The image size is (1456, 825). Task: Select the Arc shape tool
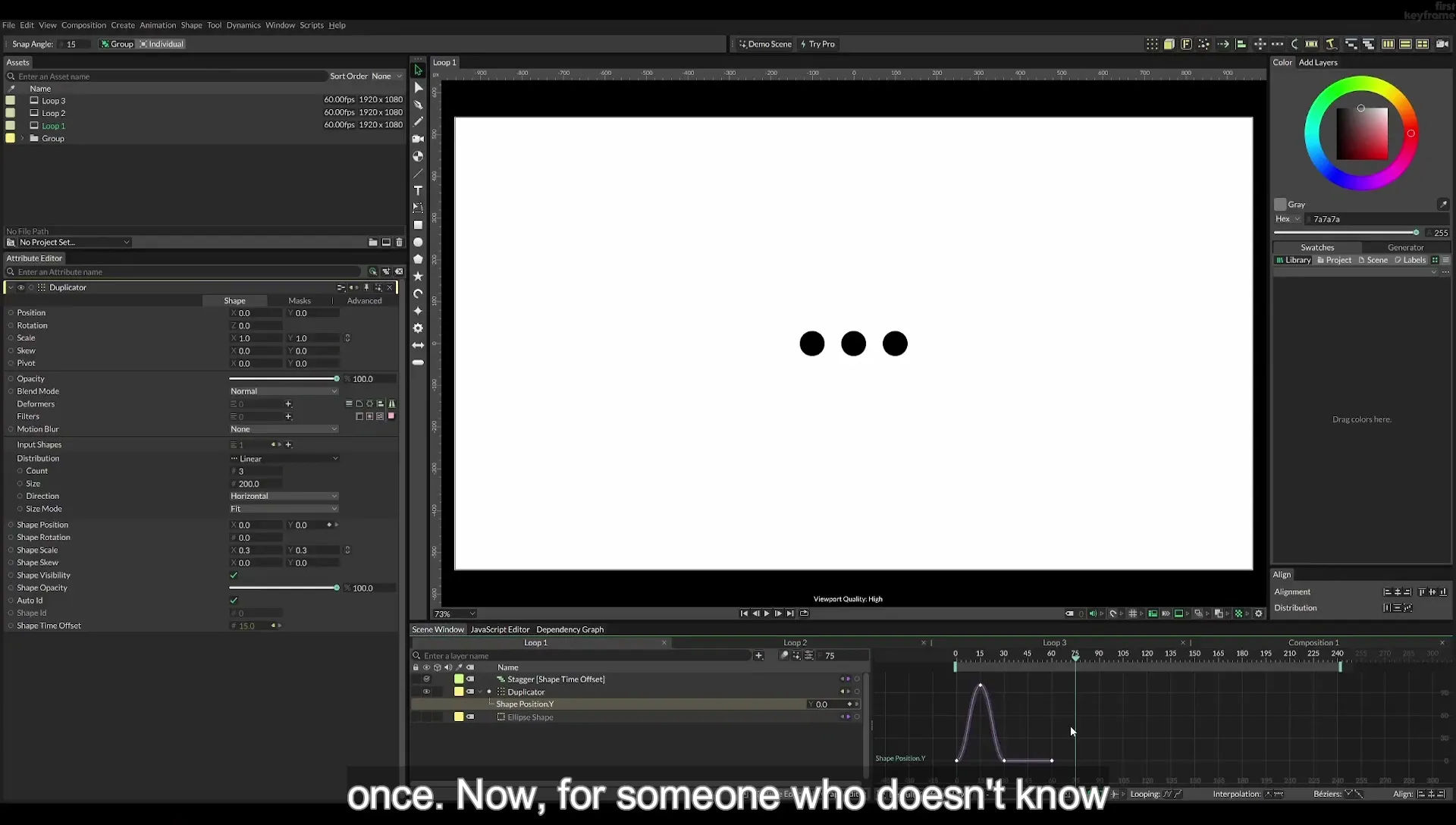tap(418, 293)
